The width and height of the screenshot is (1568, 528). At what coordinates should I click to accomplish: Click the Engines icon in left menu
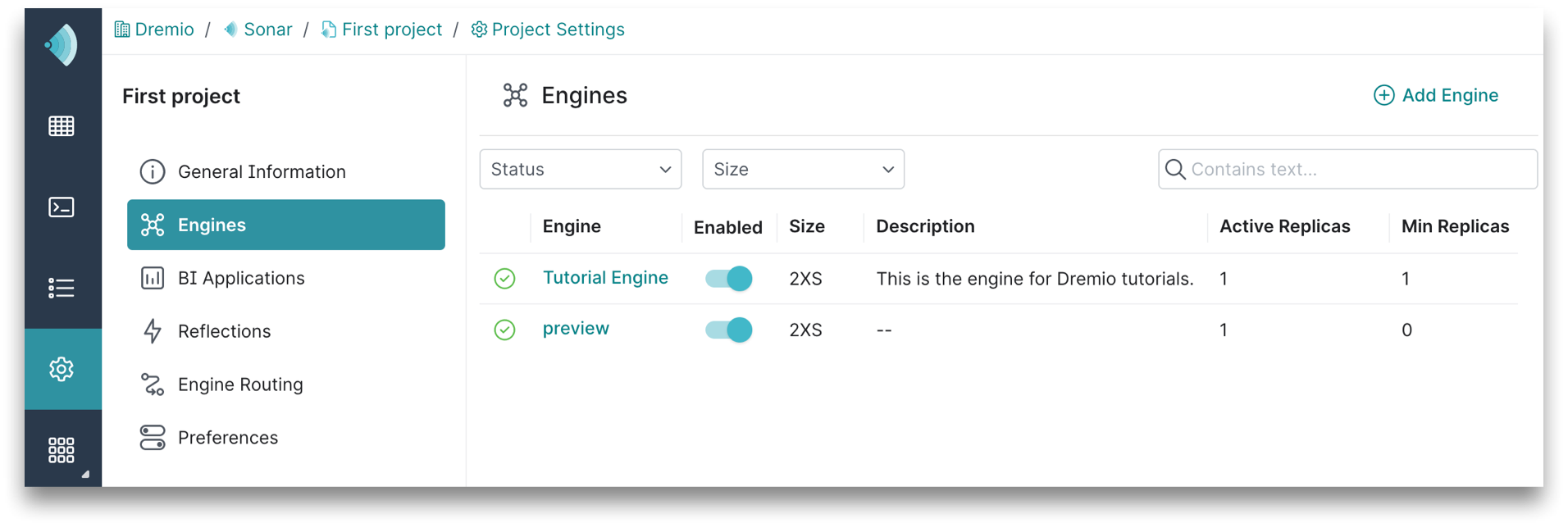[153, 225]
